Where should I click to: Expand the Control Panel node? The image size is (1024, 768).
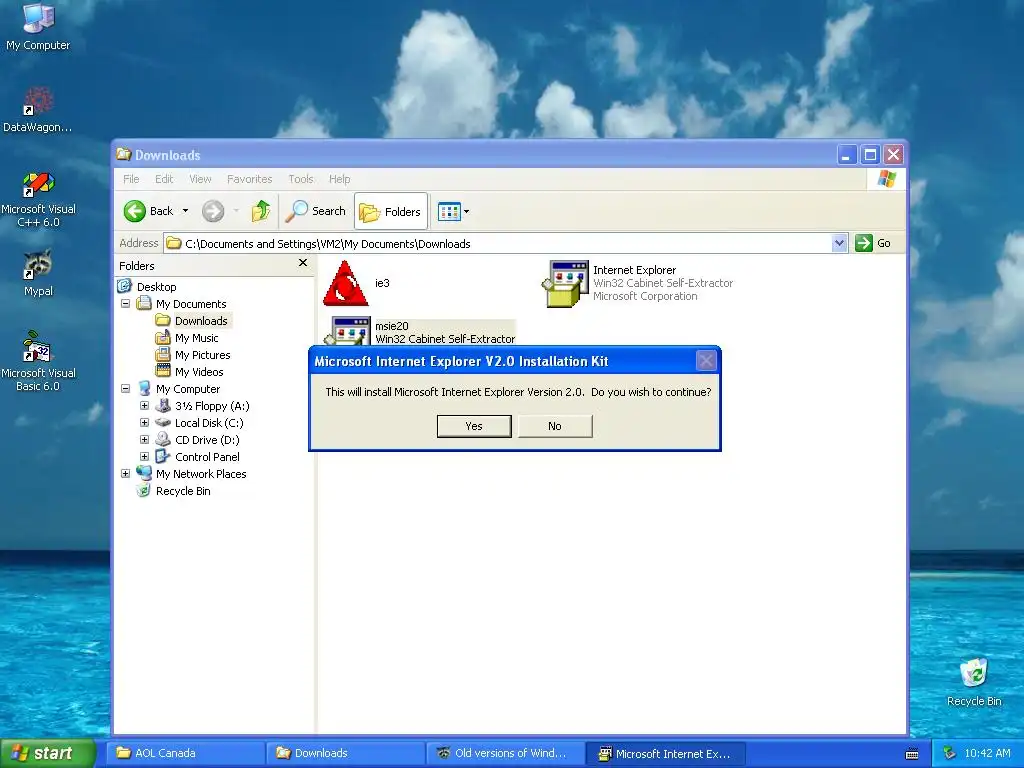point(144,456)
